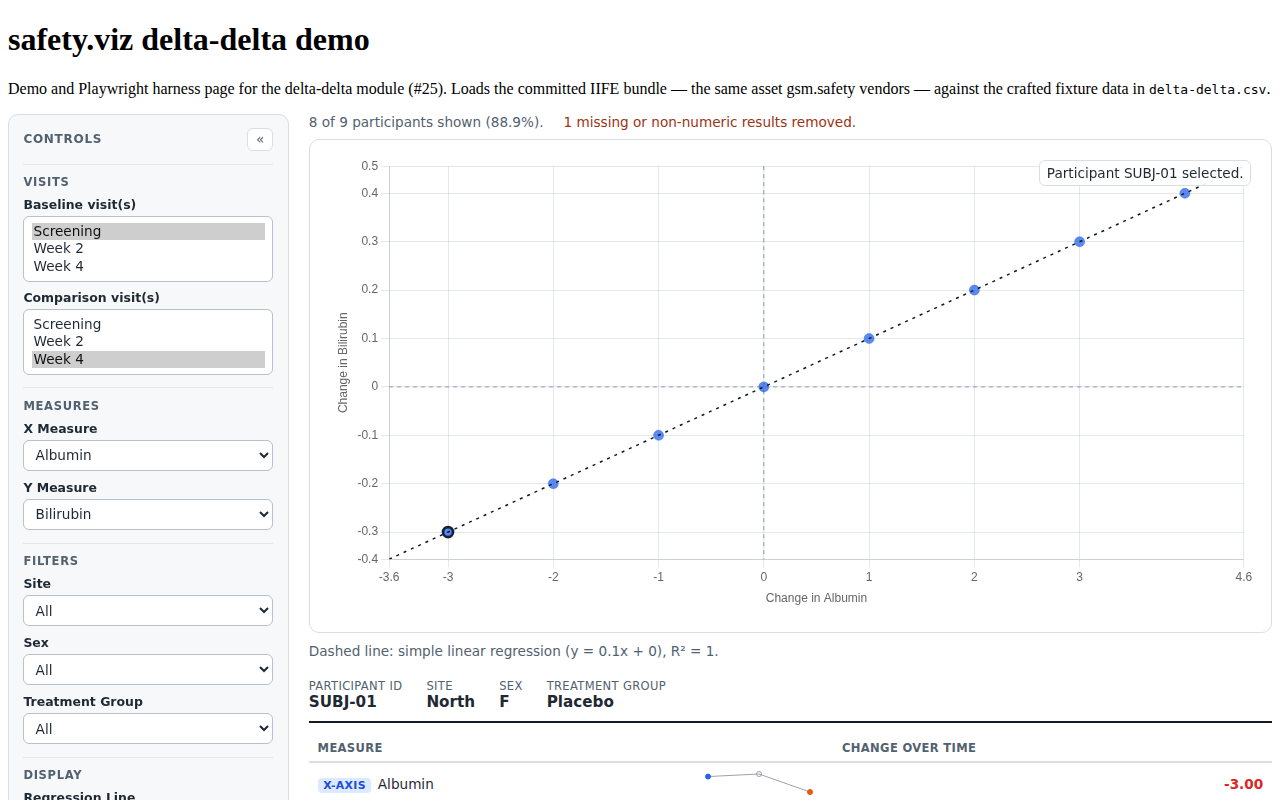1280x800 pixels.
Task: Click the Albumin change-over-time sparkline
Action: (759, 783)
